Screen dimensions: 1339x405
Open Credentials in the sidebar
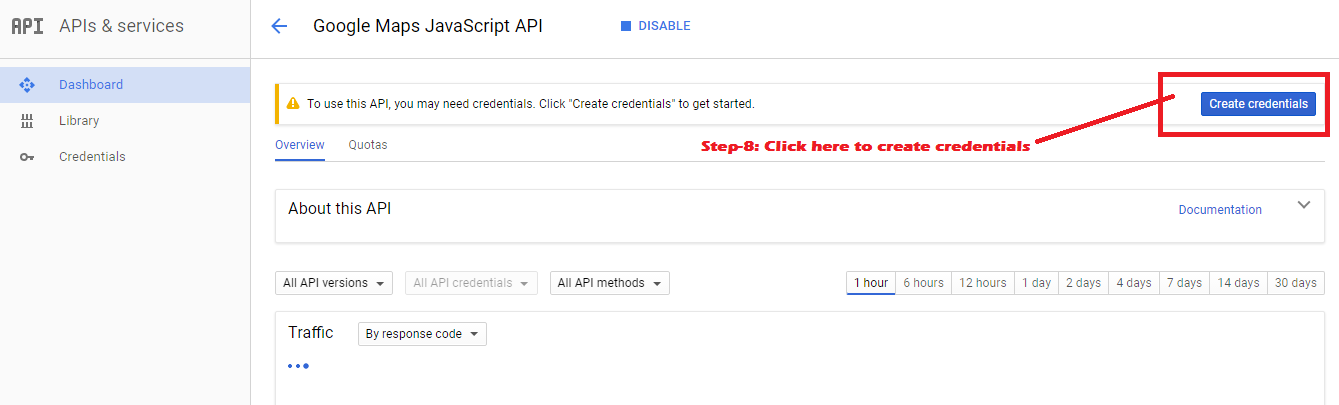pos(125,157)
